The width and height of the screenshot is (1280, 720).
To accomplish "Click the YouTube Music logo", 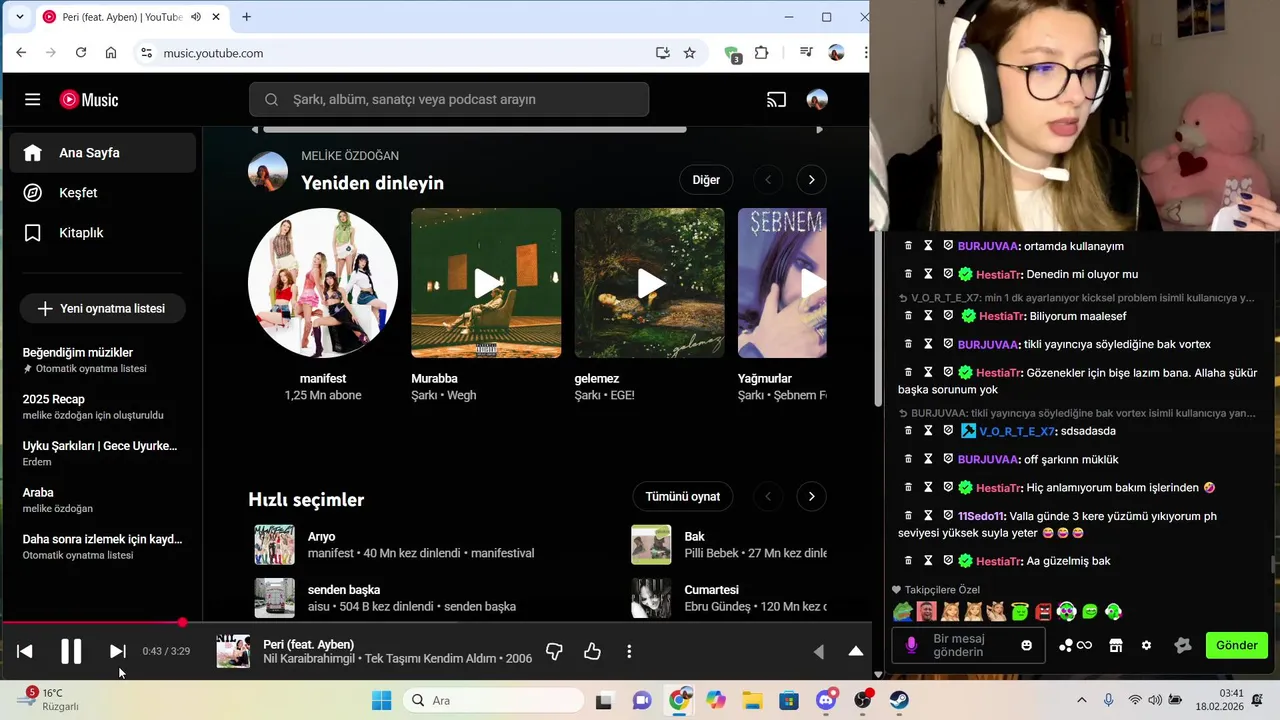I will (x=89, y=99).
